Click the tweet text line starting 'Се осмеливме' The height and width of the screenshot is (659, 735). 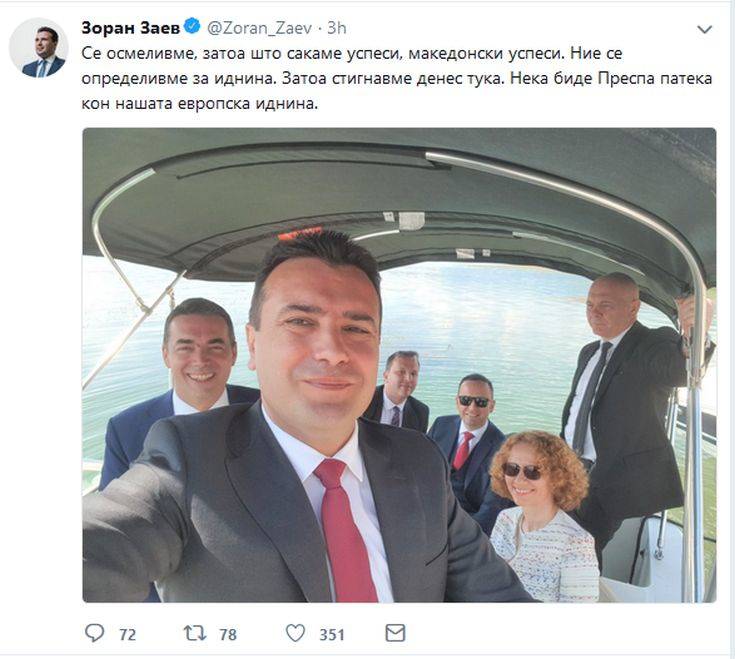tap(352, 53)
